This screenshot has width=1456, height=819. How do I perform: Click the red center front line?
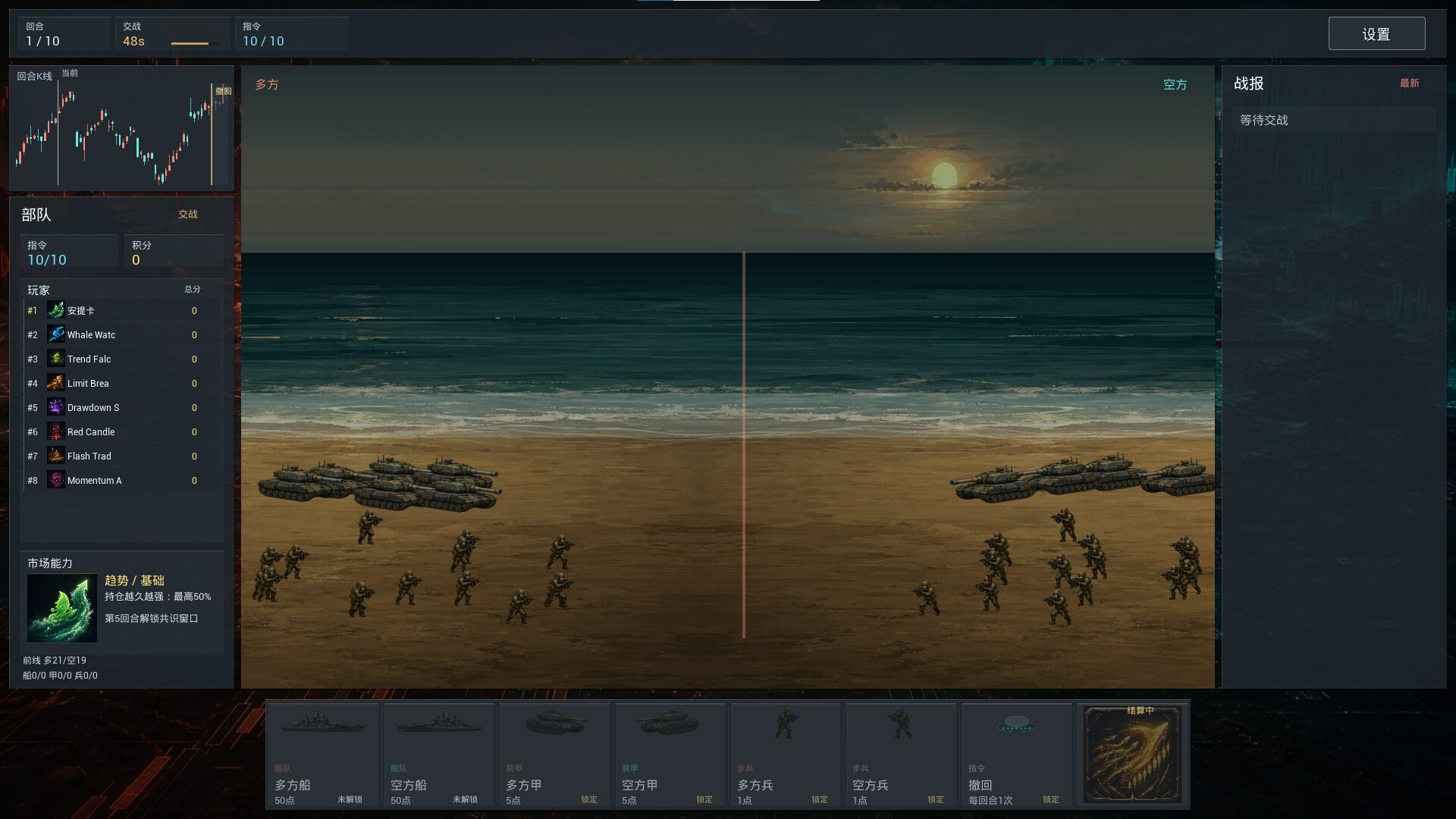(x=744, y=445)
